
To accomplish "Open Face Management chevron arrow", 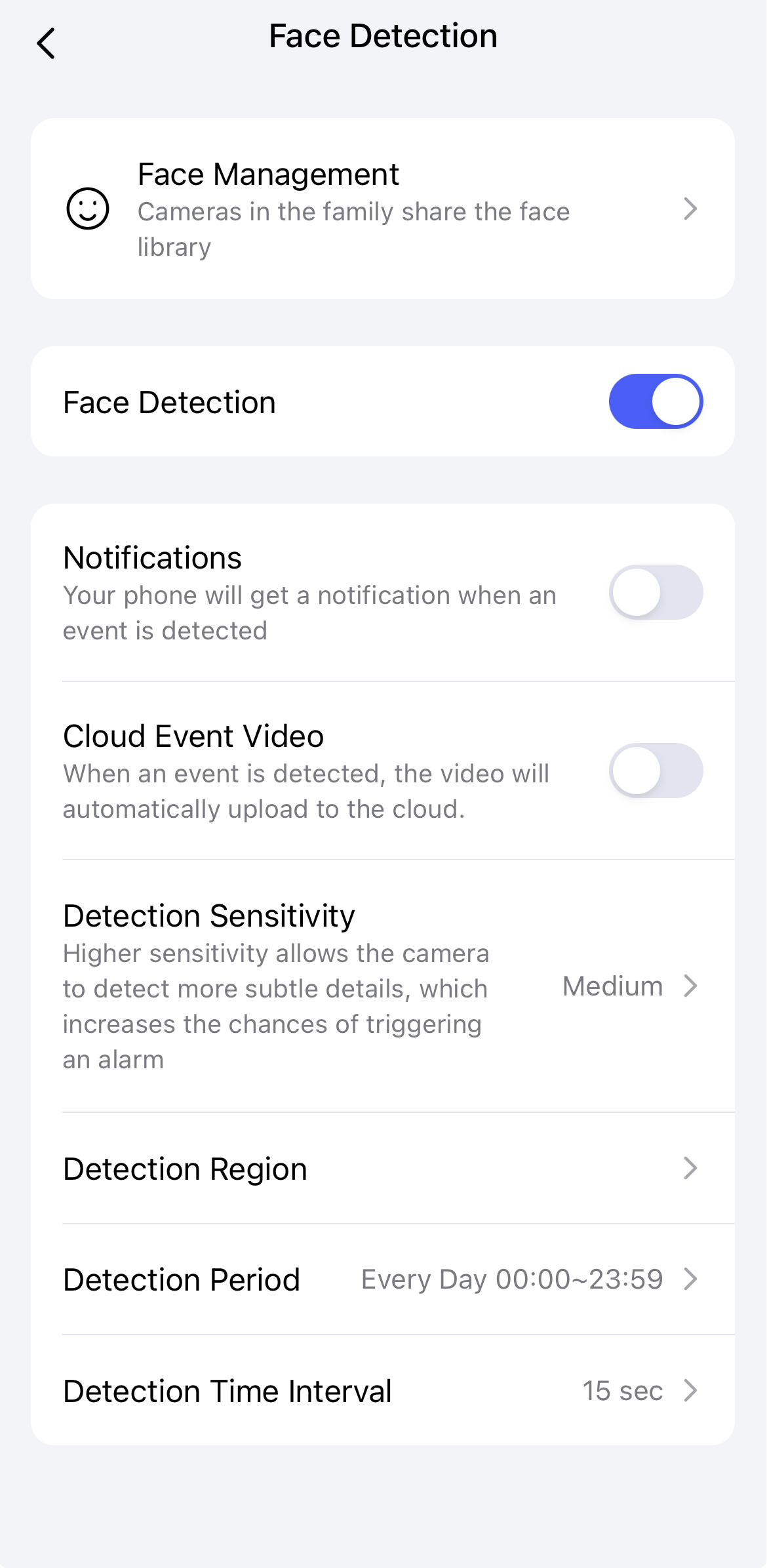I will coord(690,209).
